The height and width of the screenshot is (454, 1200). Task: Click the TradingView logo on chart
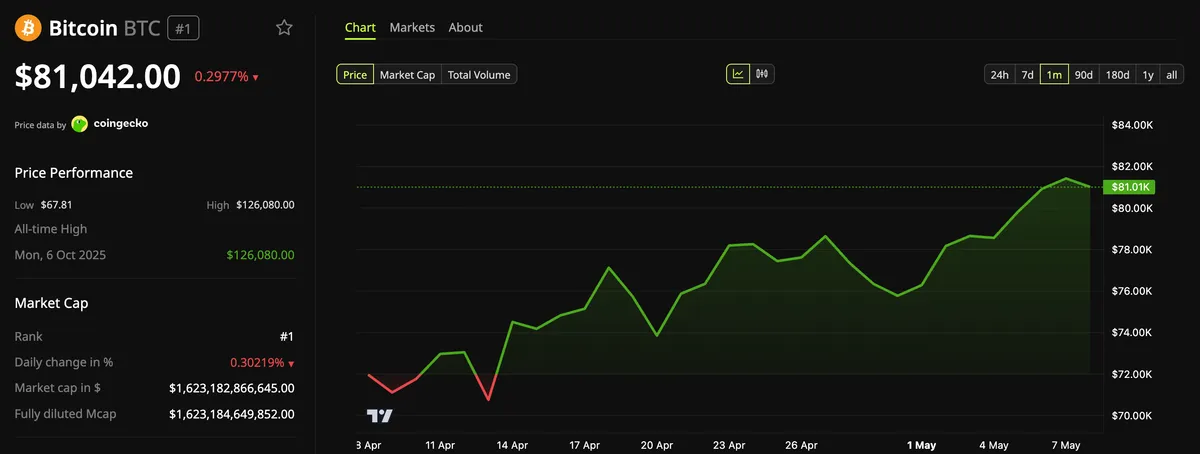click(x=379, y=415)
